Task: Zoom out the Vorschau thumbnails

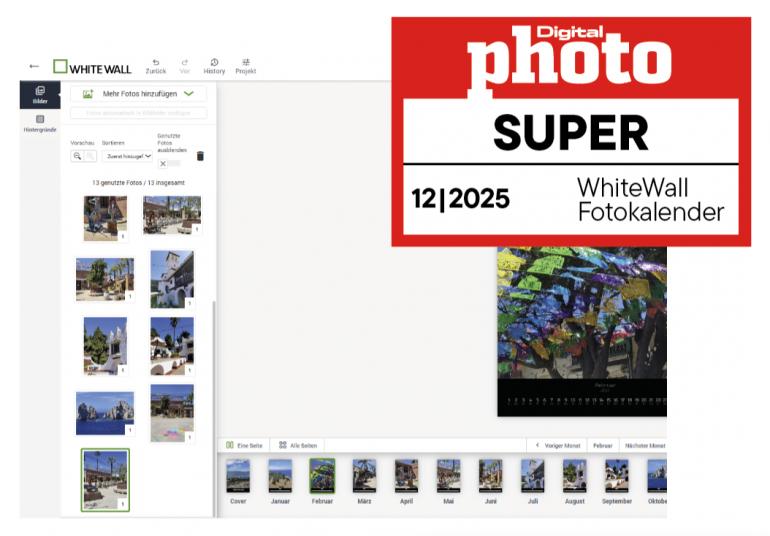Action: click(x=77, y=156)
